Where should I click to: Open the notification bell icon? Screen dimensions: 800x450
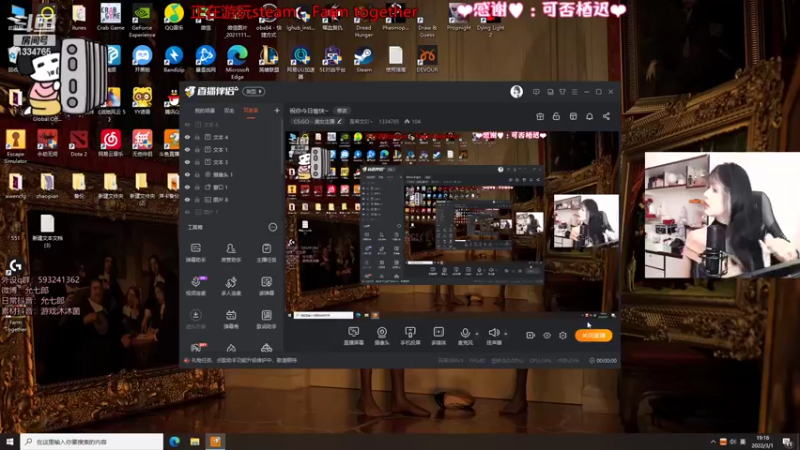point(589,116)
